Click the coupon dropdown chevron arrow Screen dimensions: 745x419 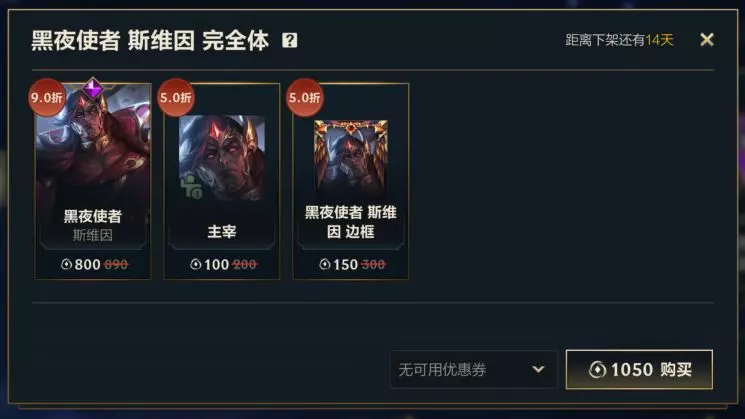click(x=538, y=369)
